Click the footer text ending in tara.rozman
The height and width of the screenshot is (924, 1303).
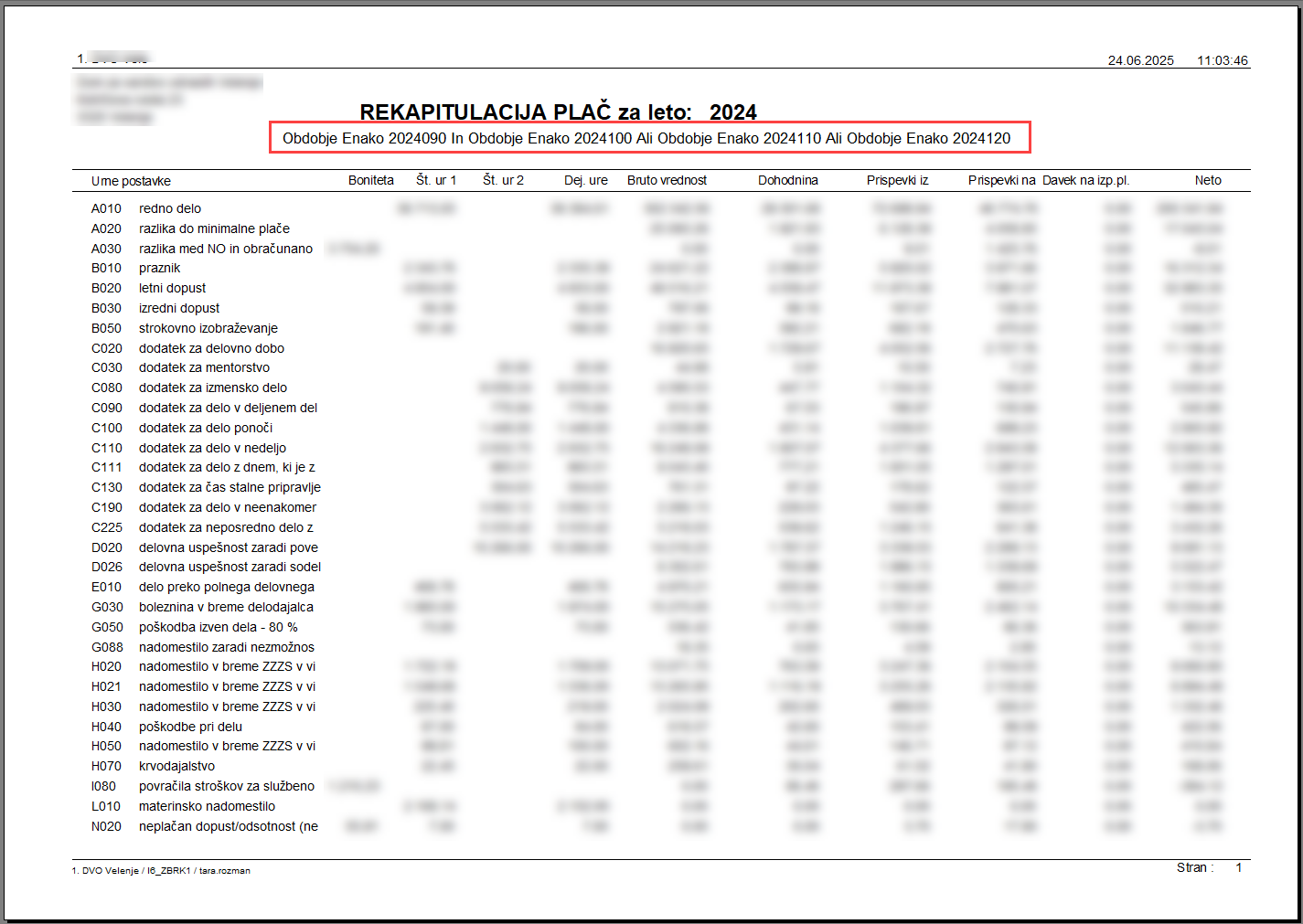pos(161,871)
